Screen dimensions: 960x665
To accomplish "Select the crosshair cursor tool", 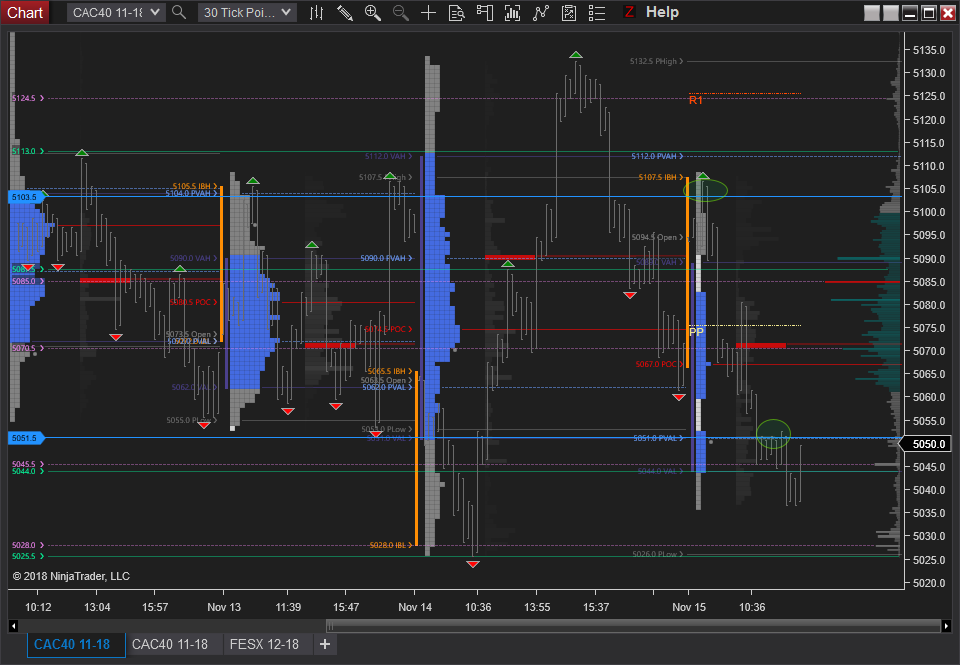I will point(429,12).
